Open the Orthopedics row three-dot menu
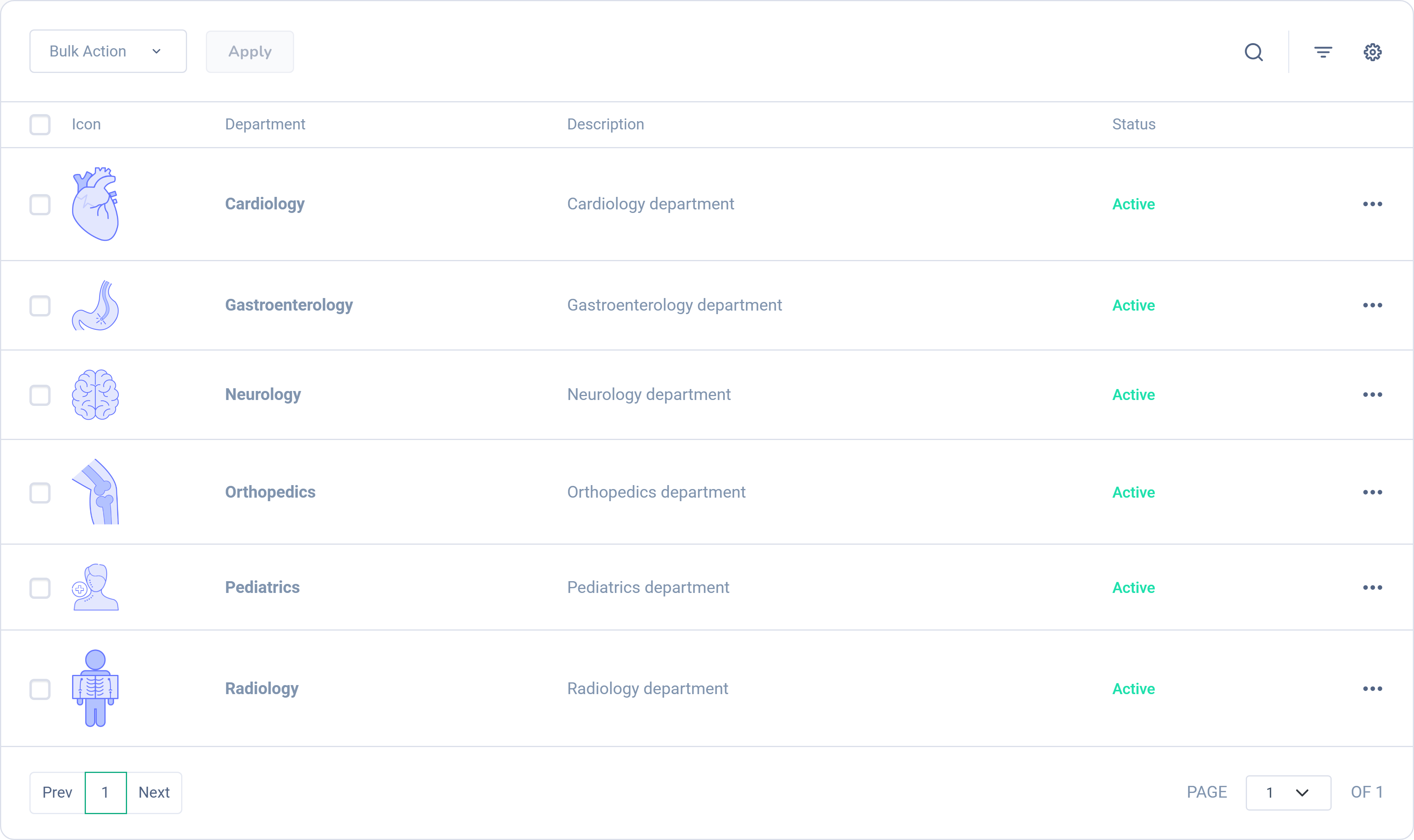 click(1372, 493)
